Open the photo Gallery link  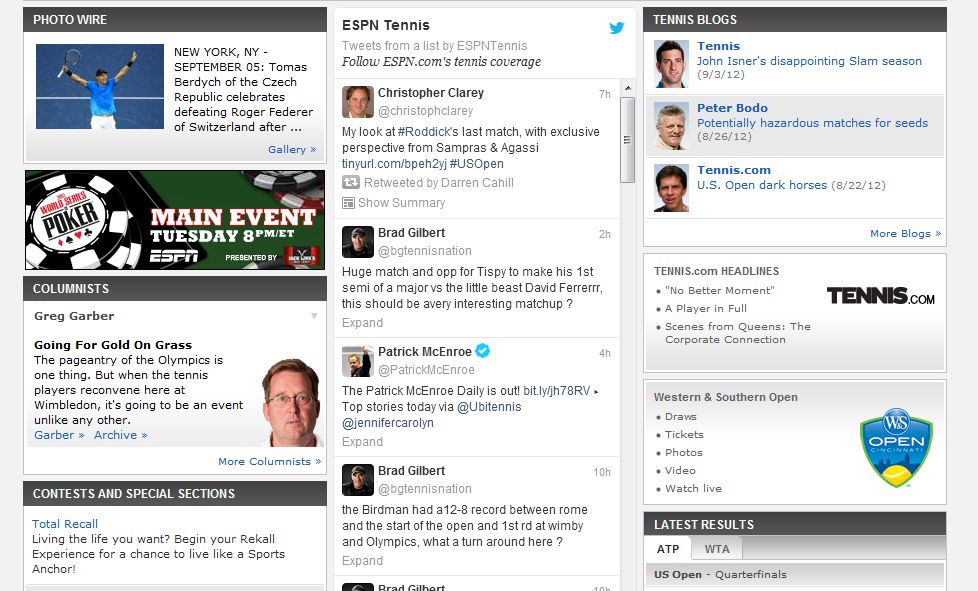pos(292,150)
